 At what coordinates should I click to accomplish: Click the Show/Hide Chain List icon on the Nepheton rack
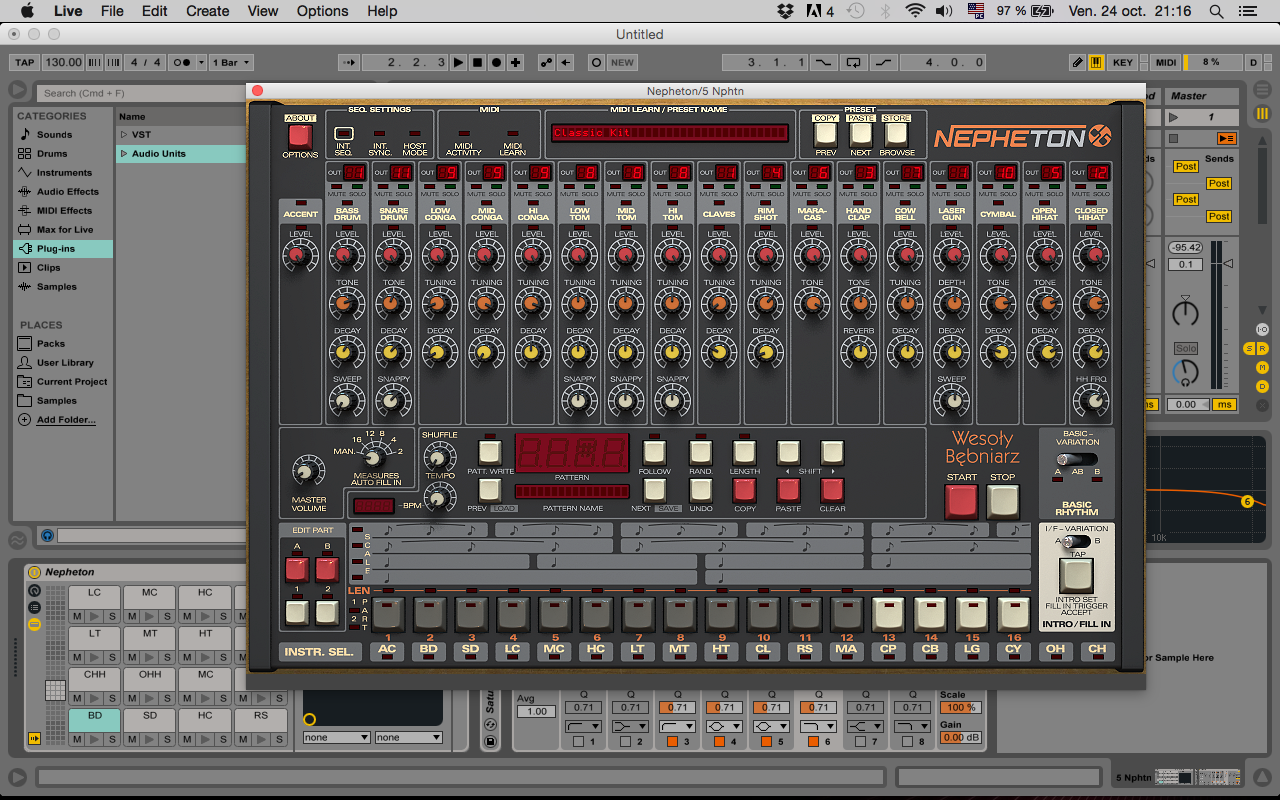34,607
